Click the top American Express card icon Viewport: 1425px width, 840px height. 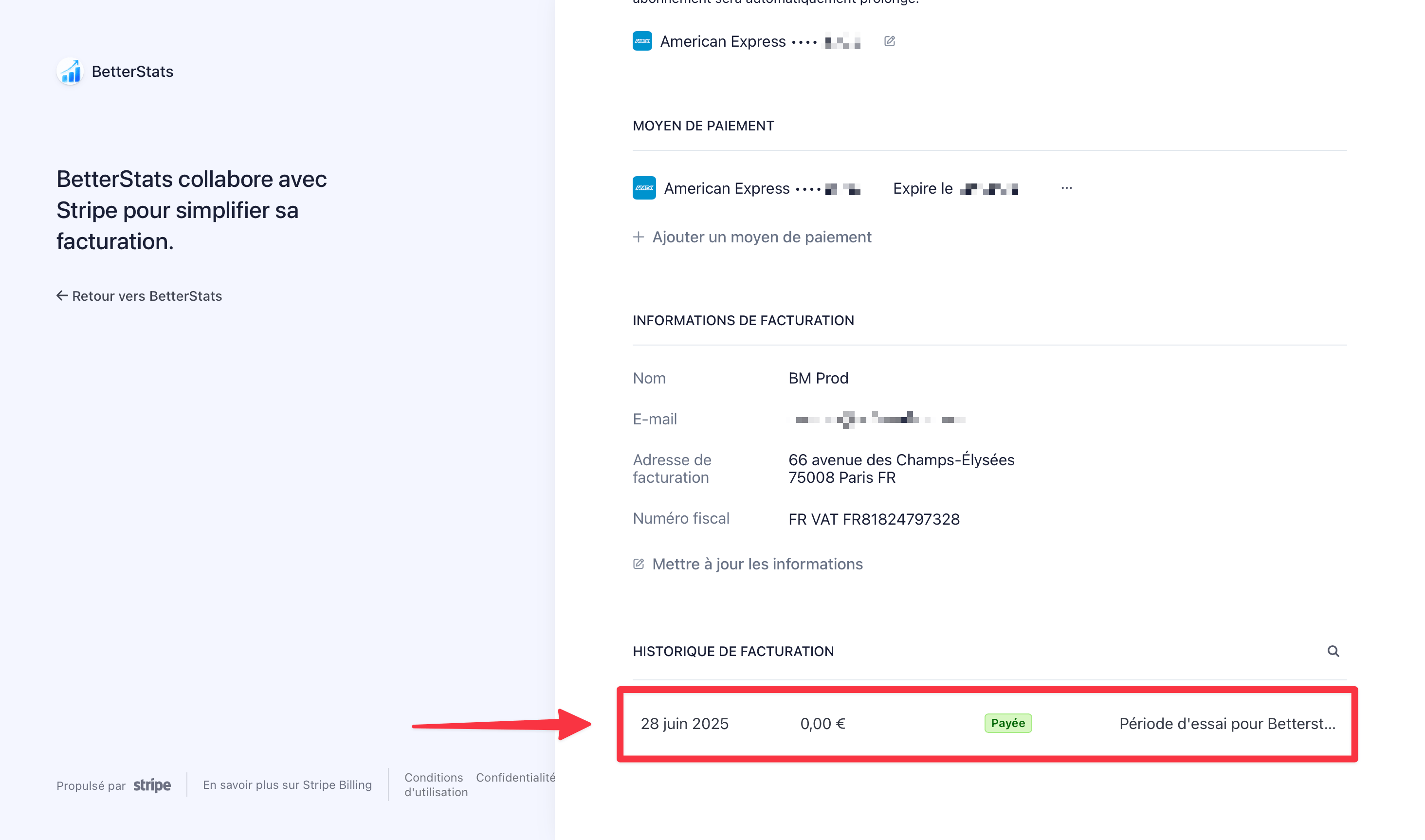coord(642,41)
